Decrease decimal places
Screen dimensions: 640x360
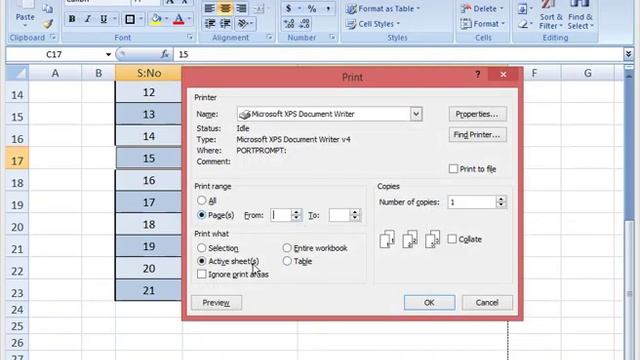click(304, 24)
